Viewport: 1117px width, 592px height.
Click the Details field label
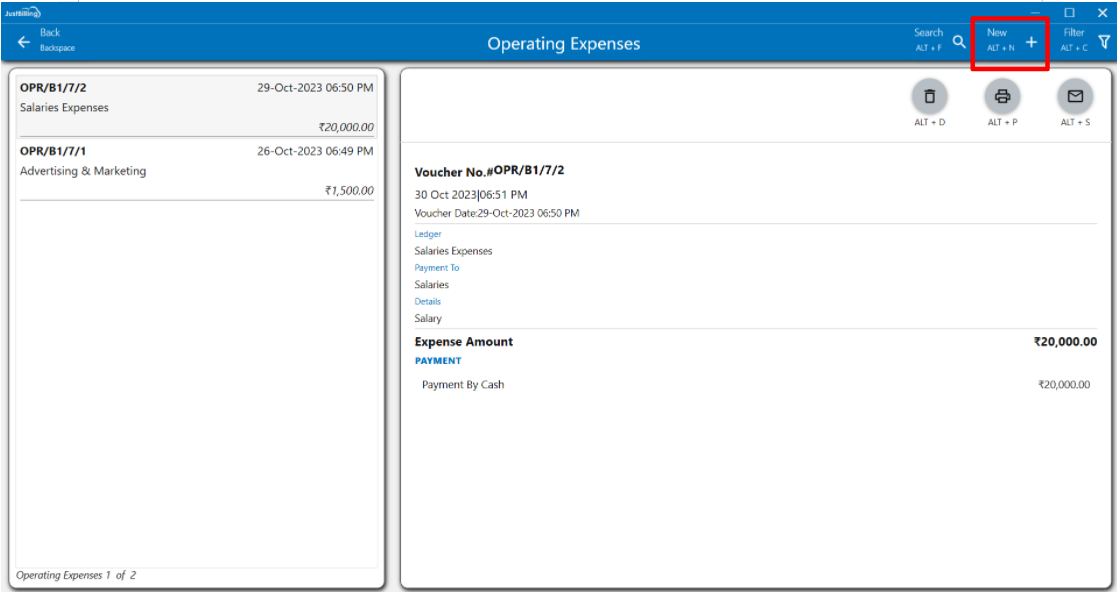(x=428, y=301)
